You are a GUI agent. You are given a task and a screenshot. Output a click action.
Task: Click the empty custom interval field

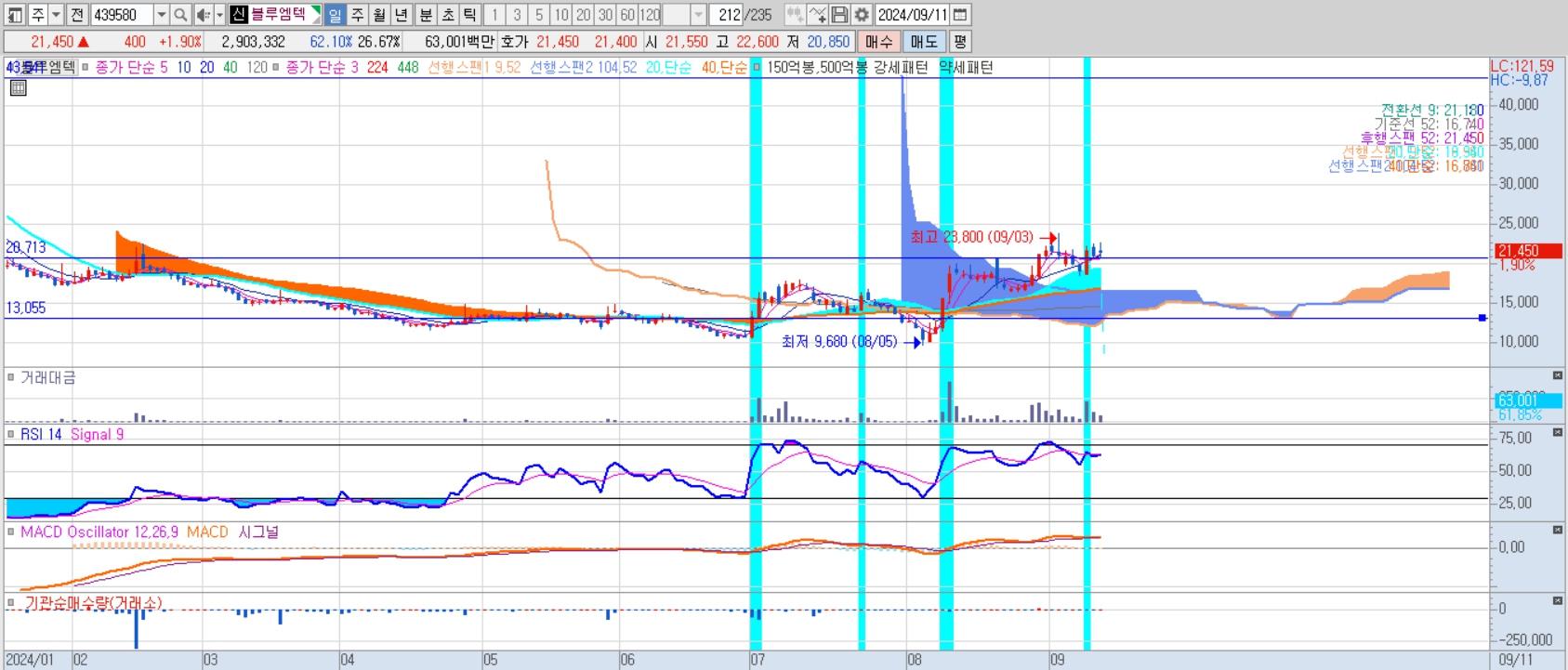(676, 15)
